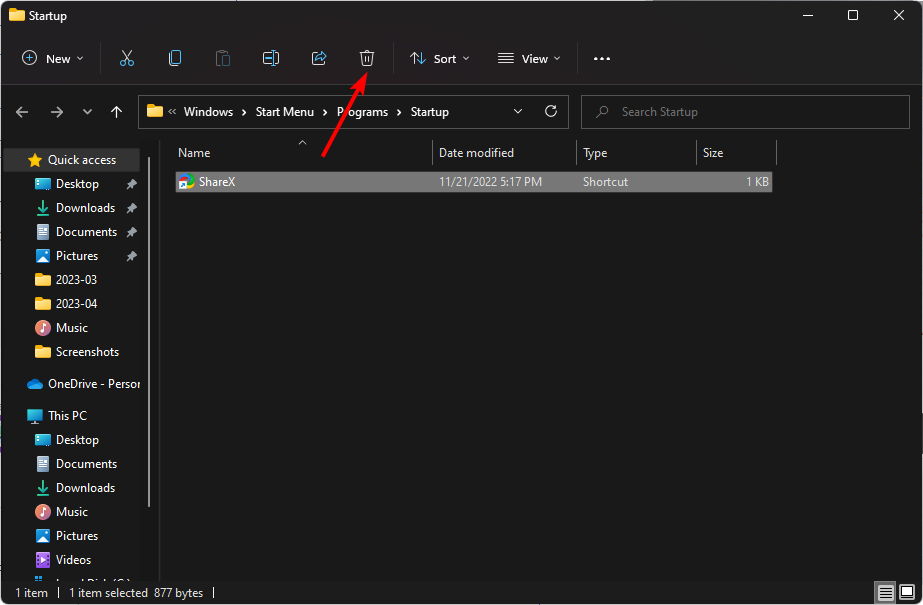The width and height of the screenshot is (923, 605).
Task: Open the View dropdown
Action: pyautogui.click(x=529, y=58)
